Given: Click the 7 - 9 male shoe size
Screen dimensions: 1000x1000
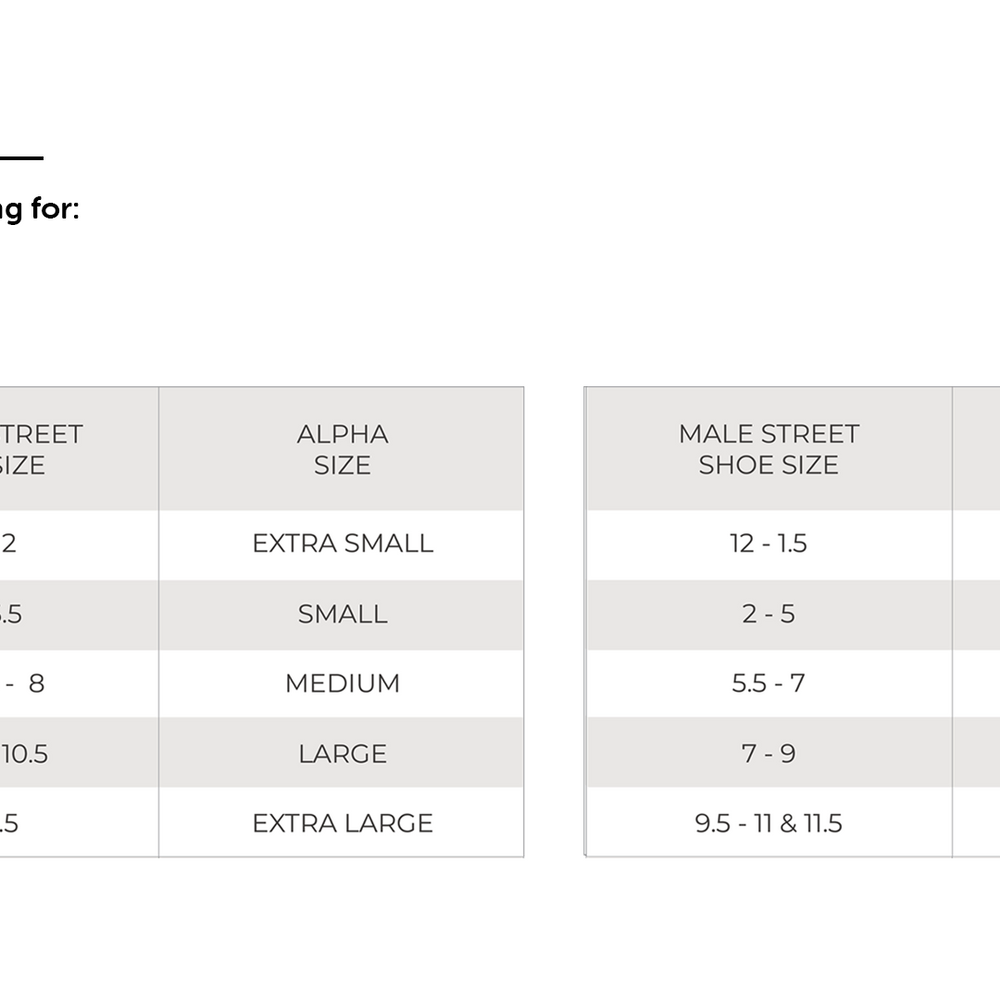Looking at the screenshot, I should point(768,753).
